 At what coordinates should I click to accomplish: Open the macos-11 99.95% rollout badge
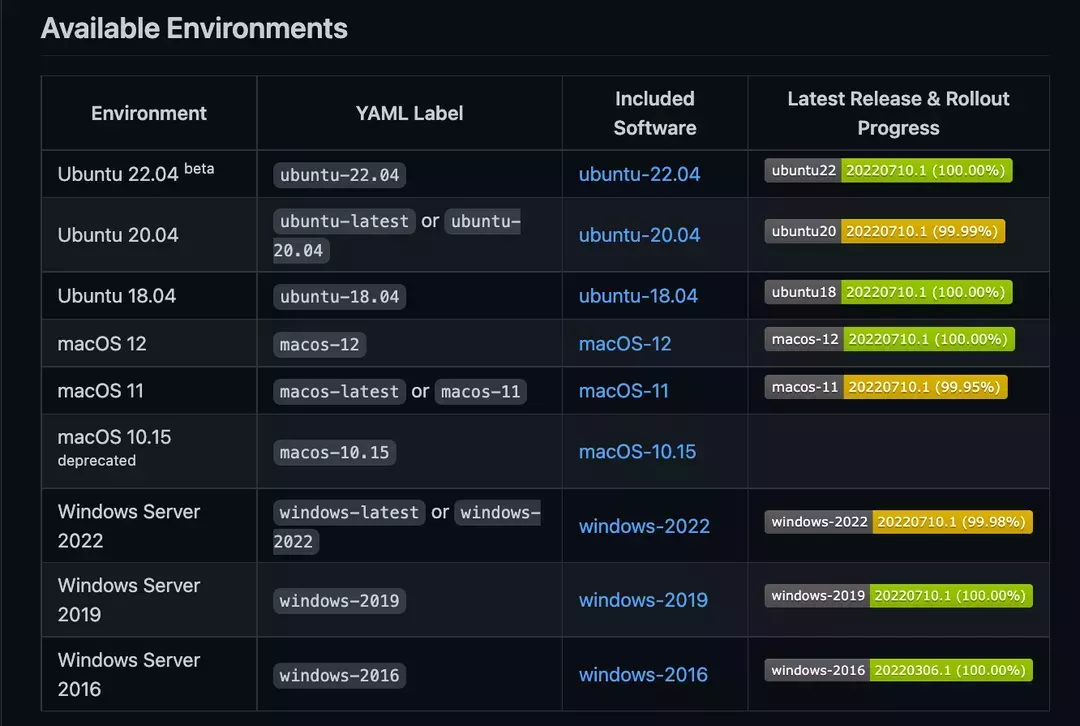[886, 387]
